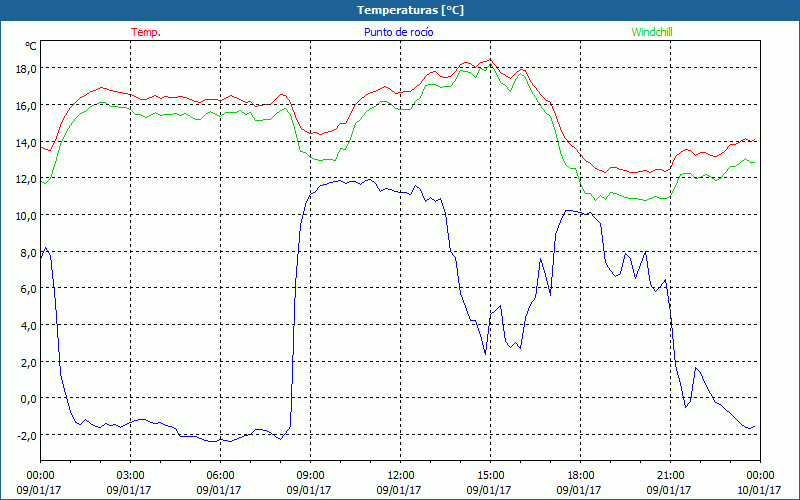800x500 pixels.
Task: Click the 2,0 y-axis value
Action: pyautogui.click(x=28, y=362)
